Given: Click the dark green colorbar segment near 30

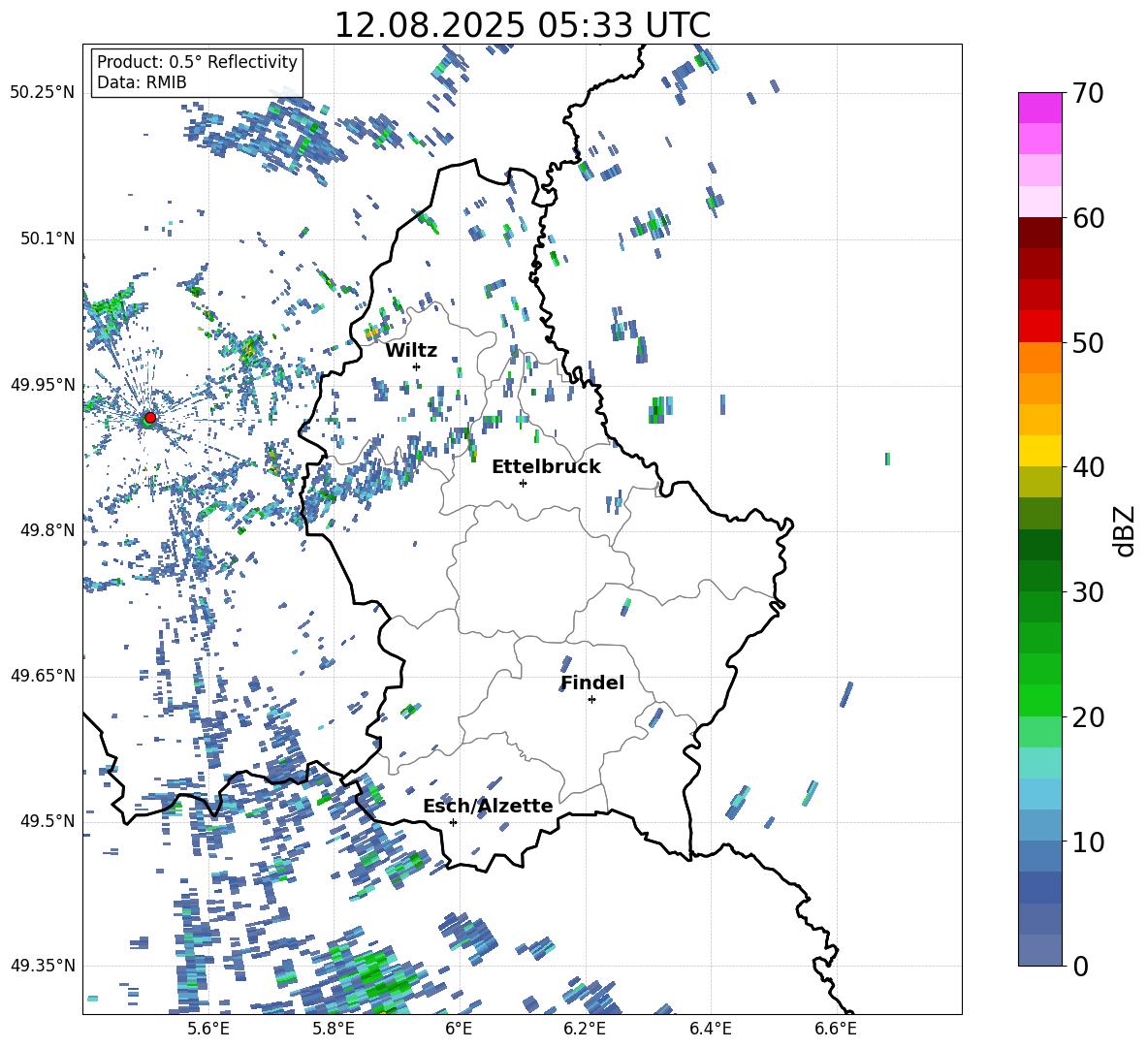Looking at the screenshot, I should coord(1039,576).
